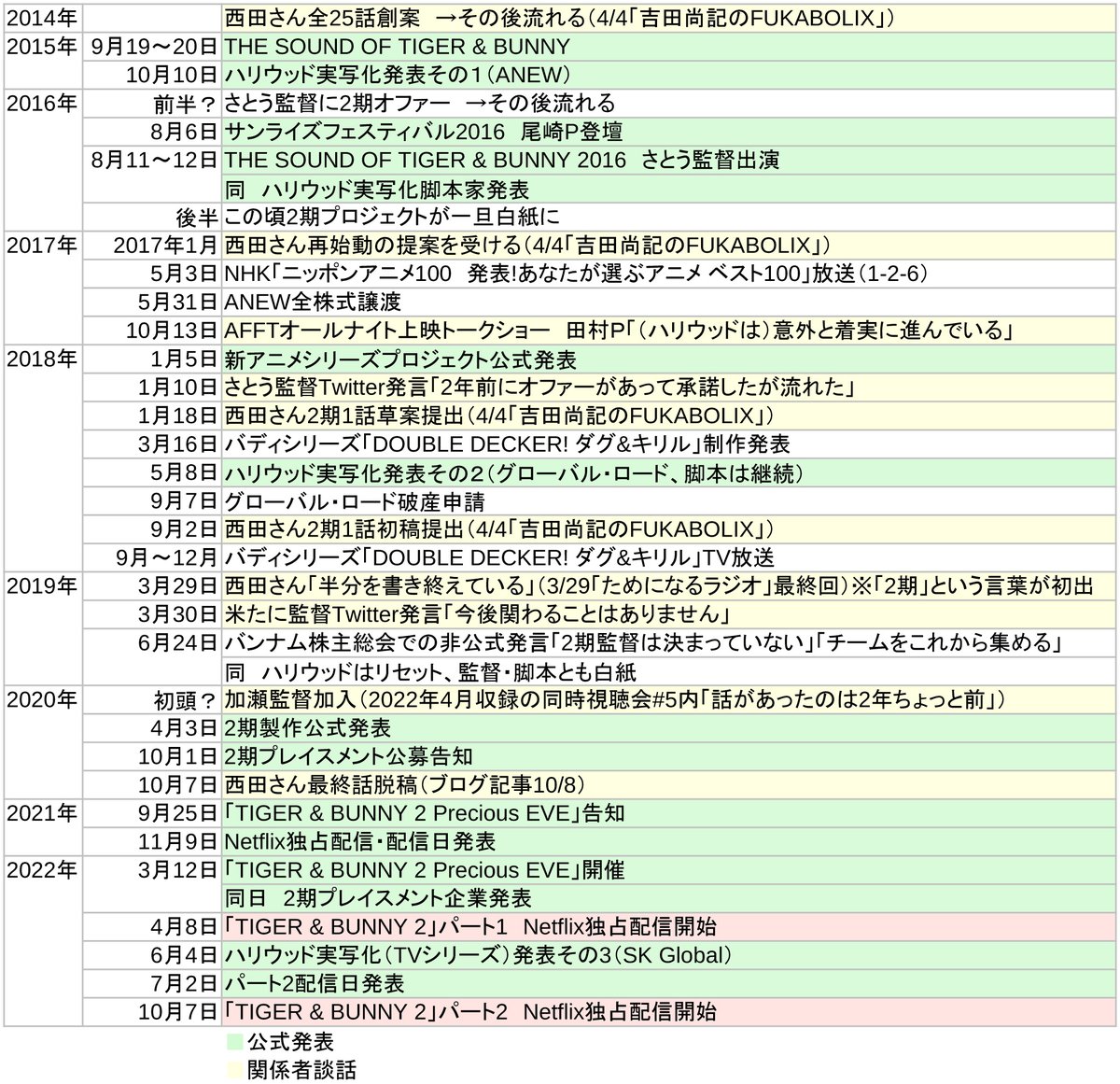Click the 3月16日 date cell

152,444
